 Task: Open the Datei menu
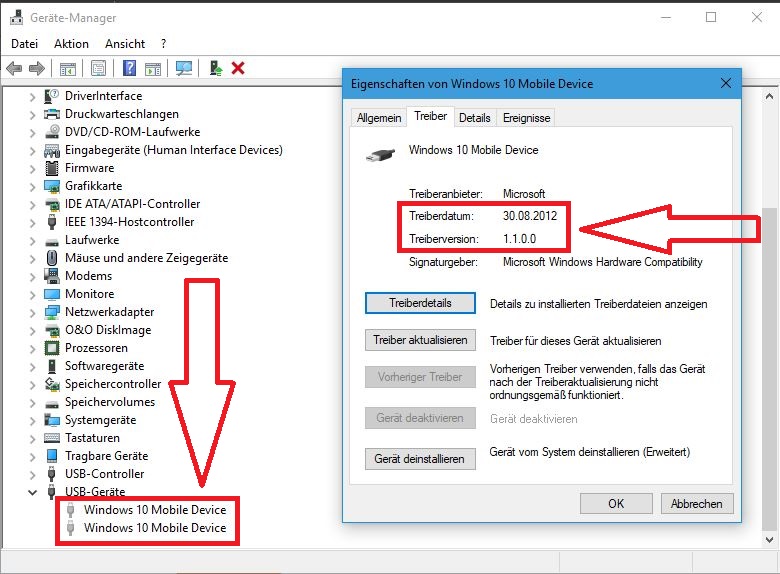[x=24, y=44]
